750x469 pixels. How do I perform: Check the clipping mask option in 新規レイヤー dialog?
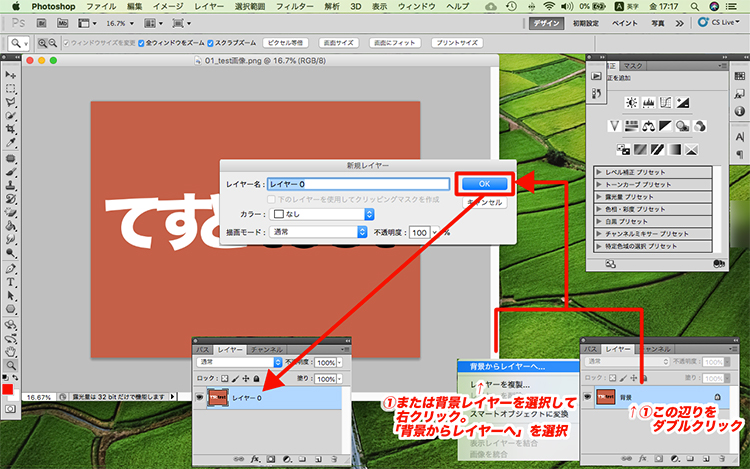click(271, 199)
